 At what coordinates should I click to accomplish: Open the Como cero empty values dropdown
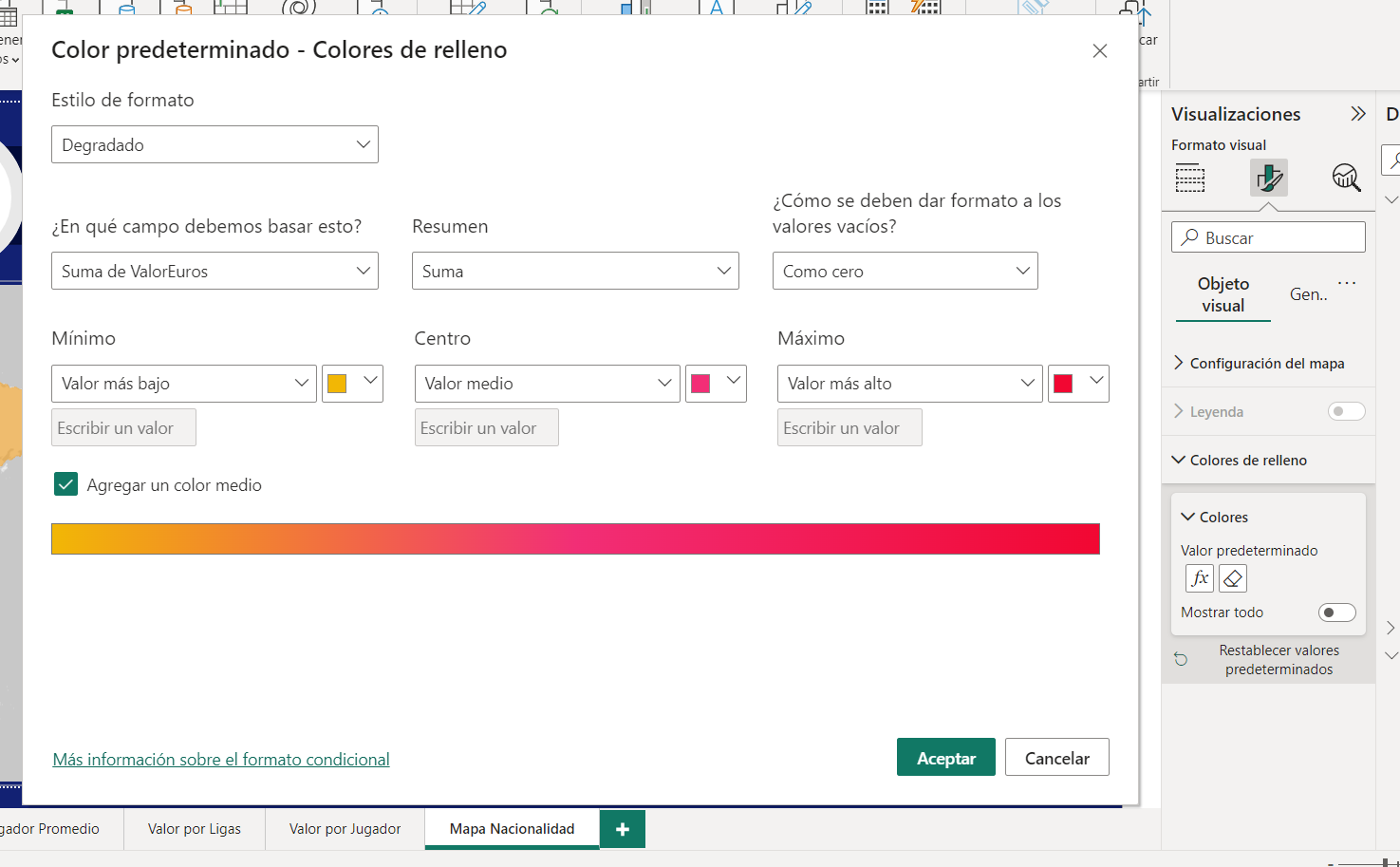[905, 271]
